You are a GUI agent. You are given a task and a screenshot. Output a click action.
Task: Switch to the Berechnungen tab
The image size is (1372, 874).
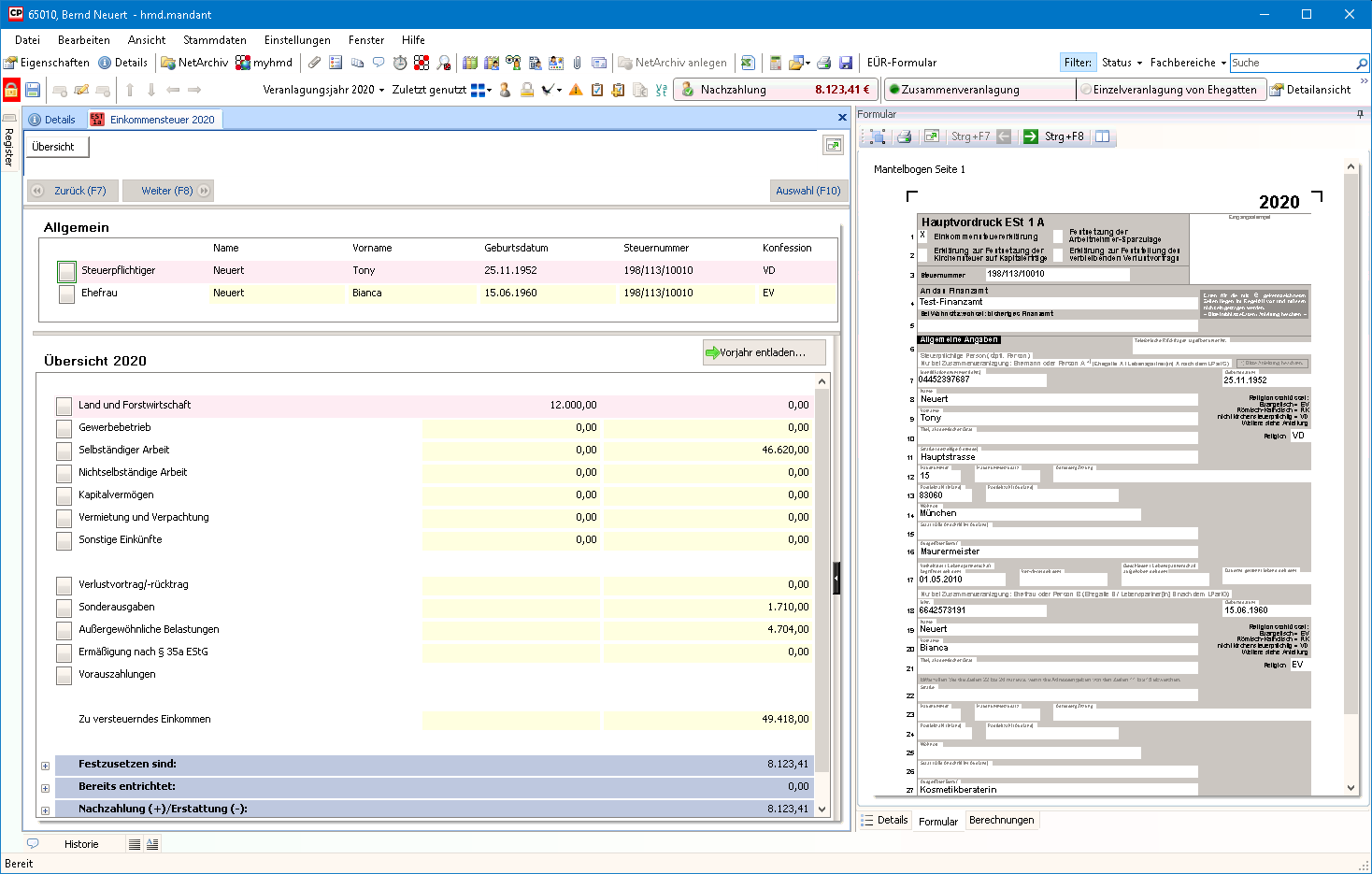coord(1001,821)
